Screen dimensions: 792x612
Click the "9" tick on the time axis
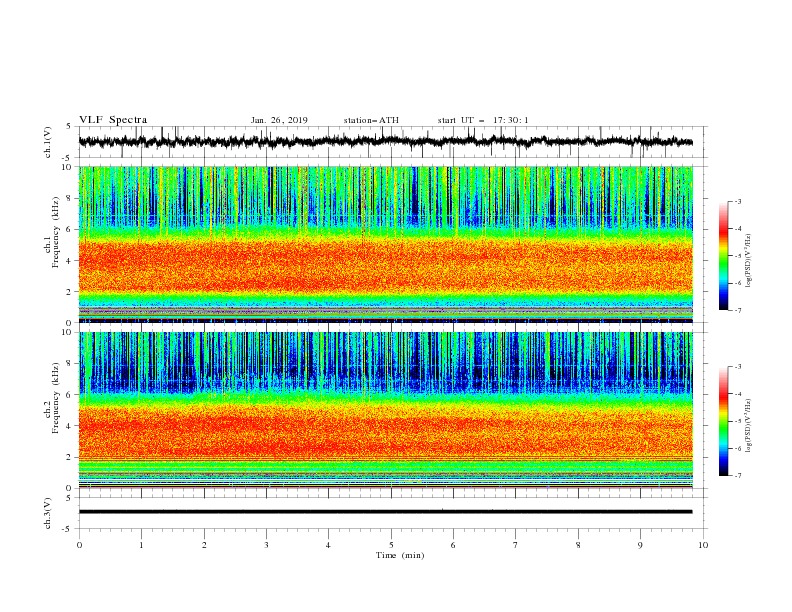(640, 545)
